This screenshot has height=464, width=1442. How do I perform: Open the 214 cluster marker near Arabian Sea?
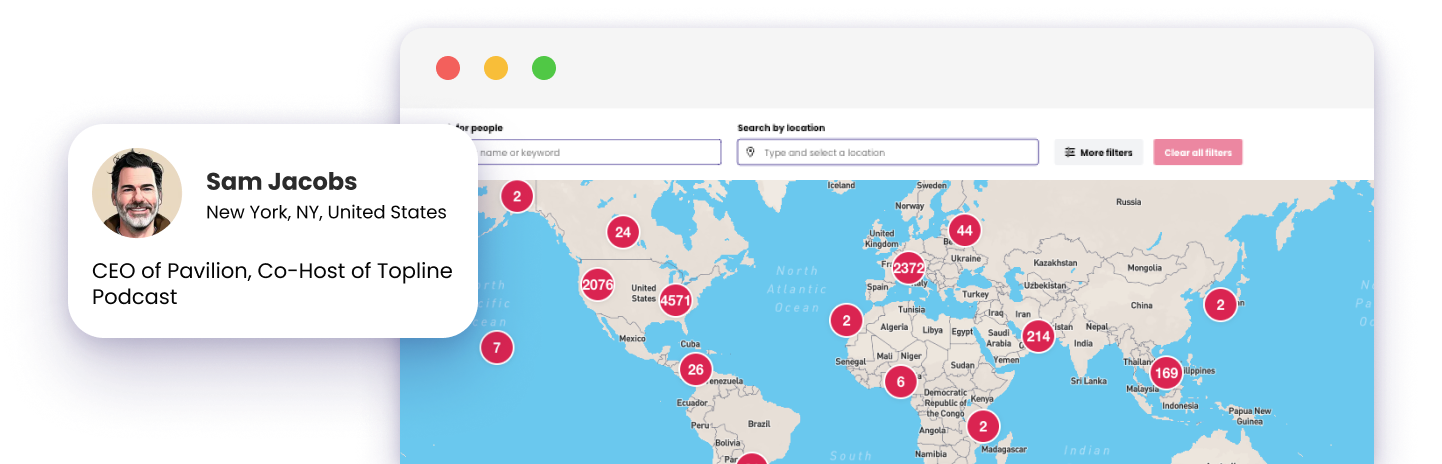tap(1038, 337)
